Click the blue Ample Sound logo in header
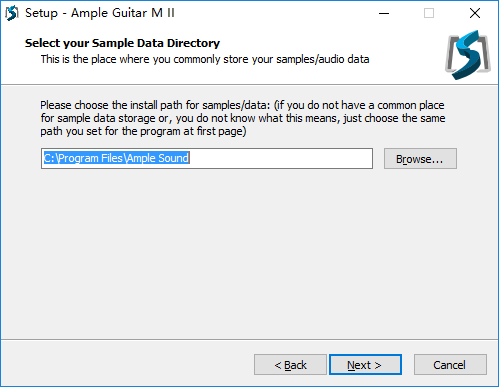The width and height of the screenshot is (499, 387). tap(468, 55)
